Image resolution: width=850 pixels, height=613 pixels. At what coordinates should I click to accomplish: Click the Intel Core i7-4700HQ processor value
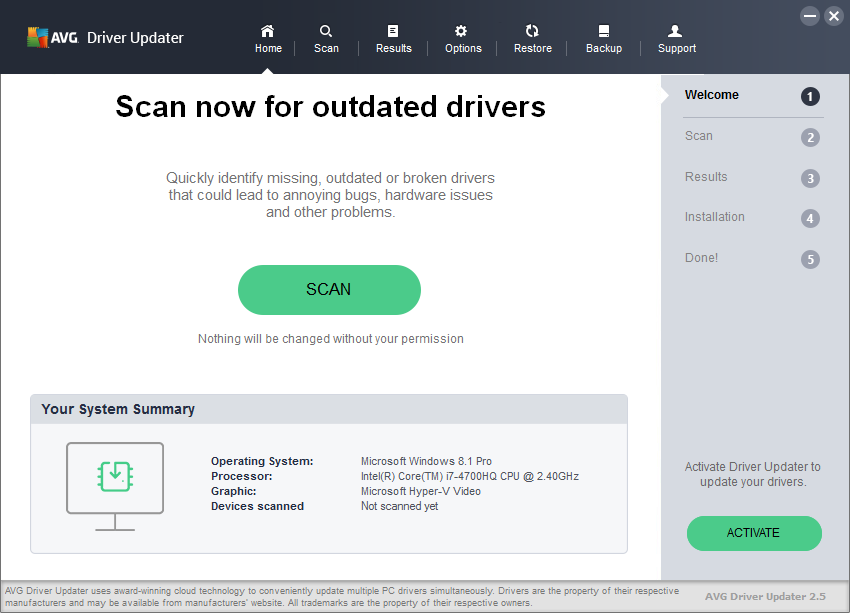(469, 476)
